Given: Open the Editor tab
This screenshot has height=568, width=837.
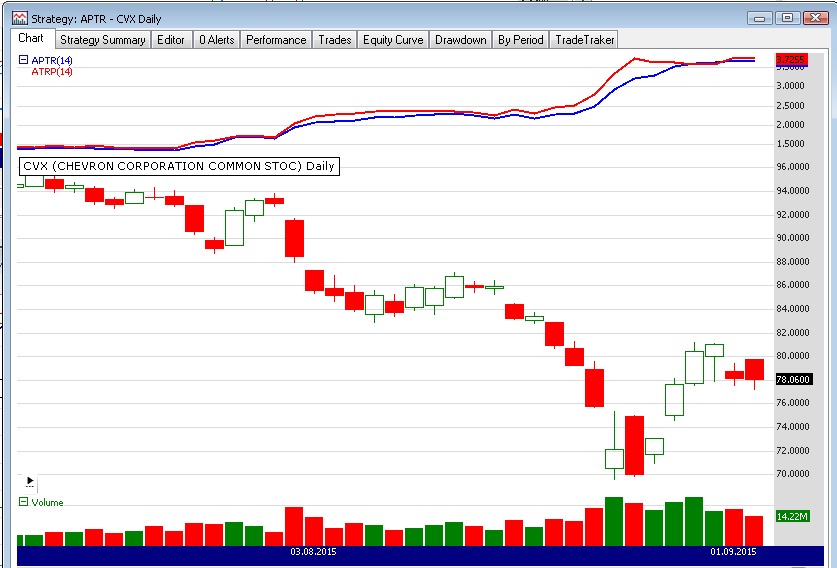Looking at the screenshot, I should [171, 40].
